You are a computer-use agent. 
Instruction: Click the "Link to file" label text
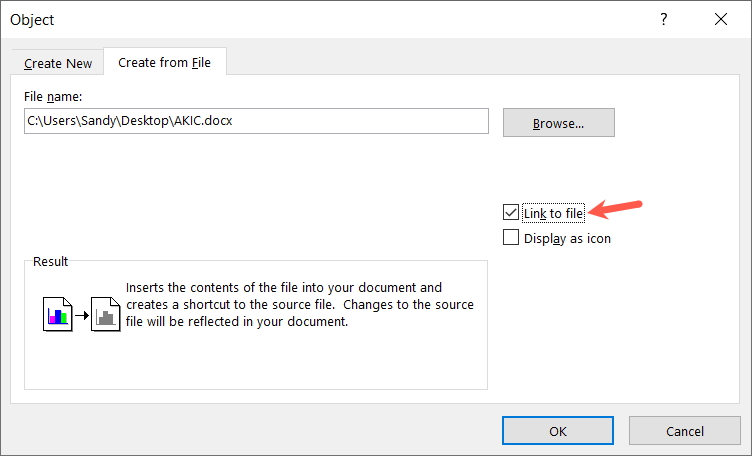tap(553, 213)
